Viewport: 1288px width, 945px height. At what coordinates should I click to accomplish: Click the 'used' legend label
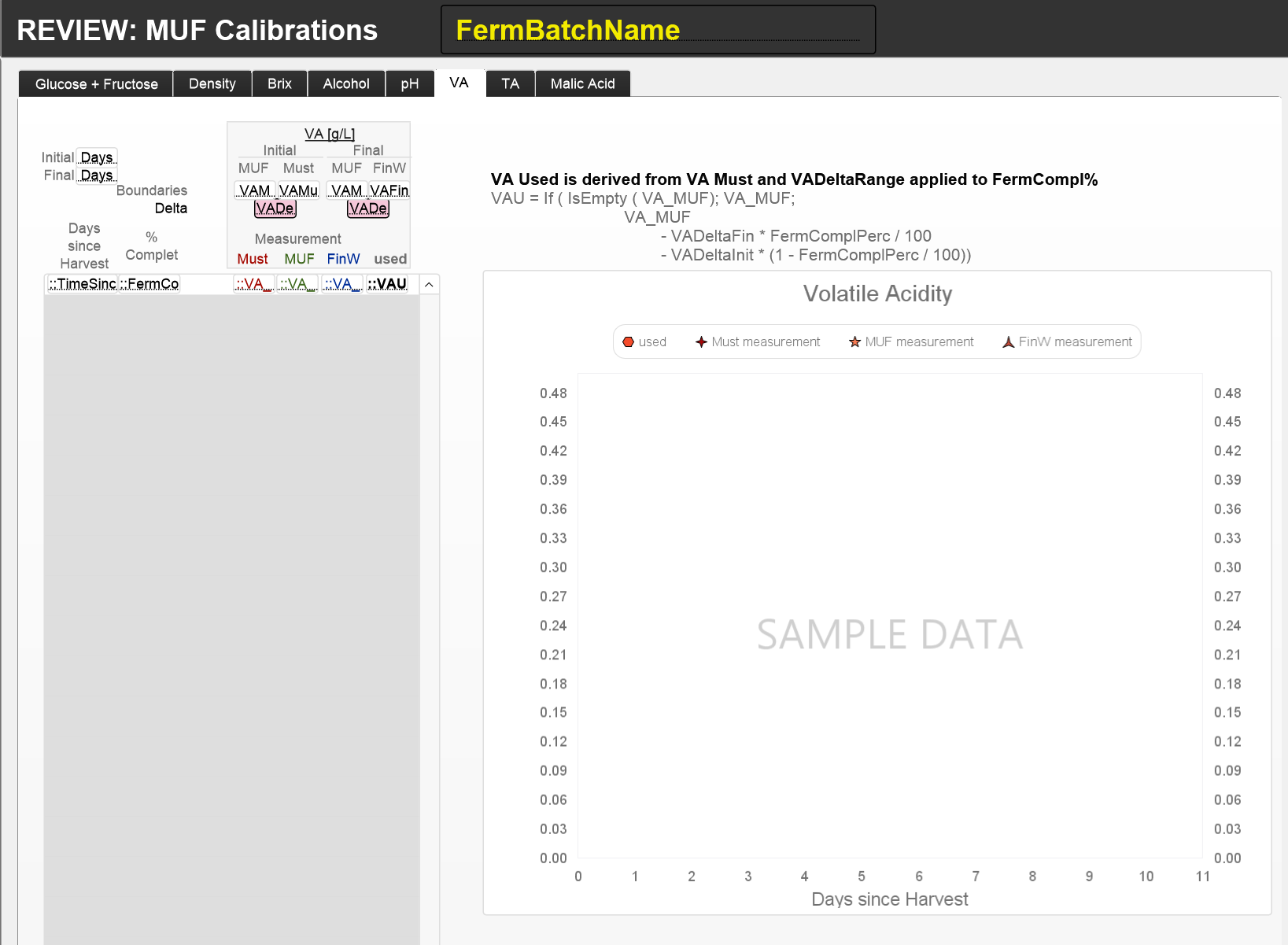coord(652,342)
